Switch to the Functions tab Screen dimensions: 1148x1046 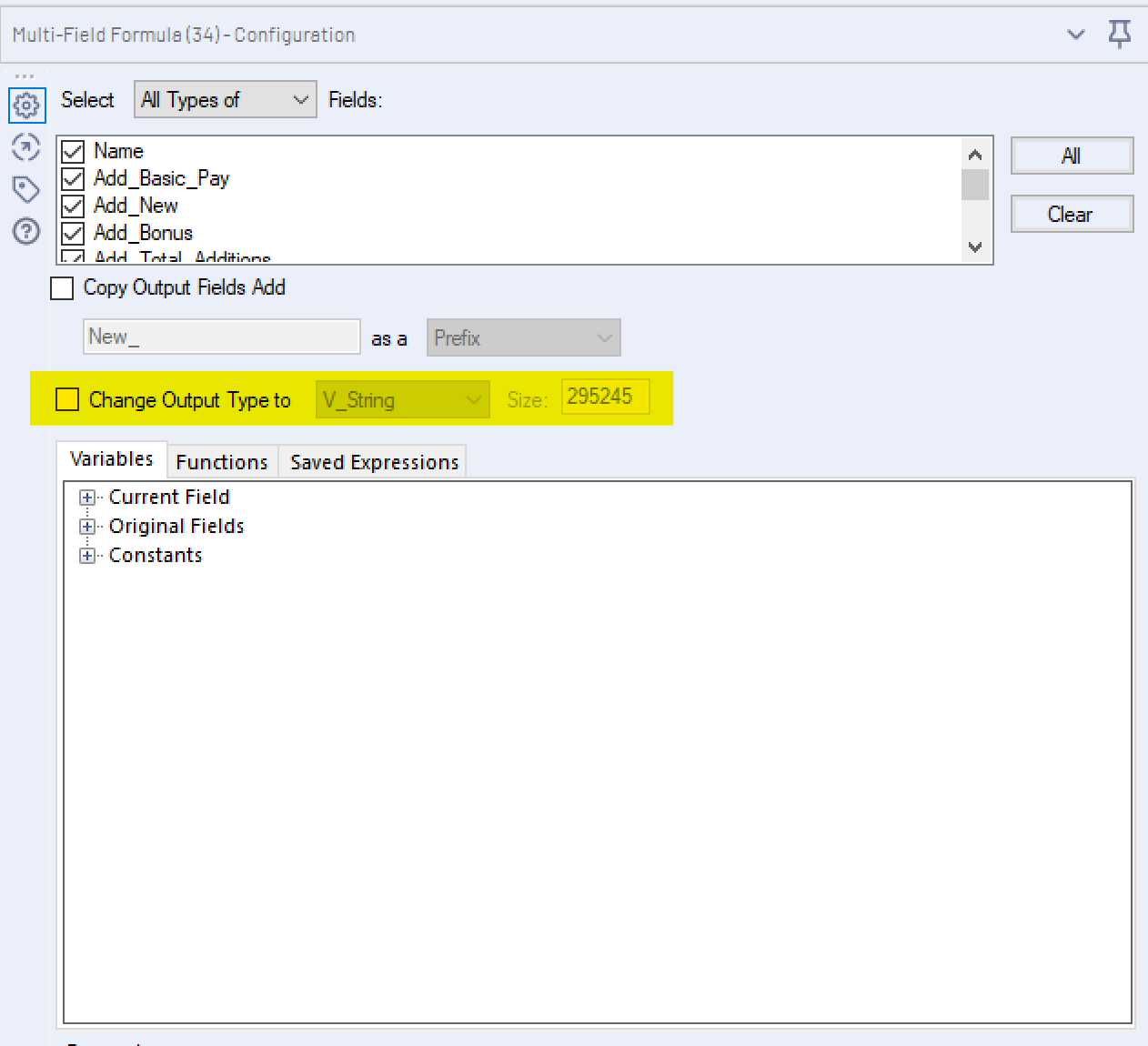pos(221,461)
